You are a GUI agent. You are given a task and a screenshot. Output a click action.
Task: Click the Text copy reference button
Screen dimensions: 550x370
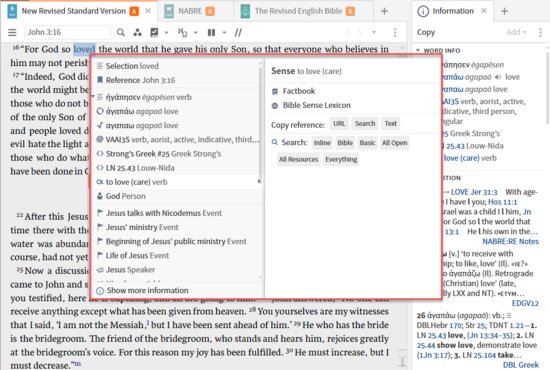pyautogui.click(x=390, y=123)
